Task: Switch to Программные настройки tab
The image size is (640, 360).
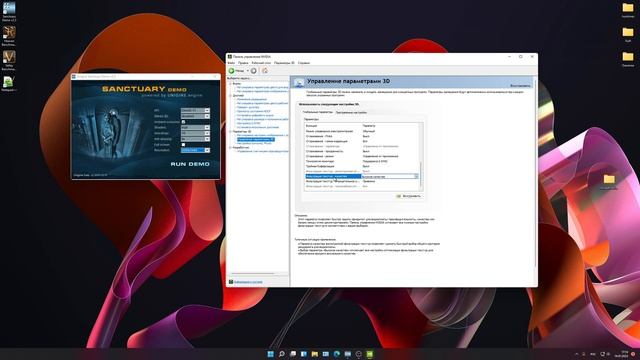Action: pos(351,112)
